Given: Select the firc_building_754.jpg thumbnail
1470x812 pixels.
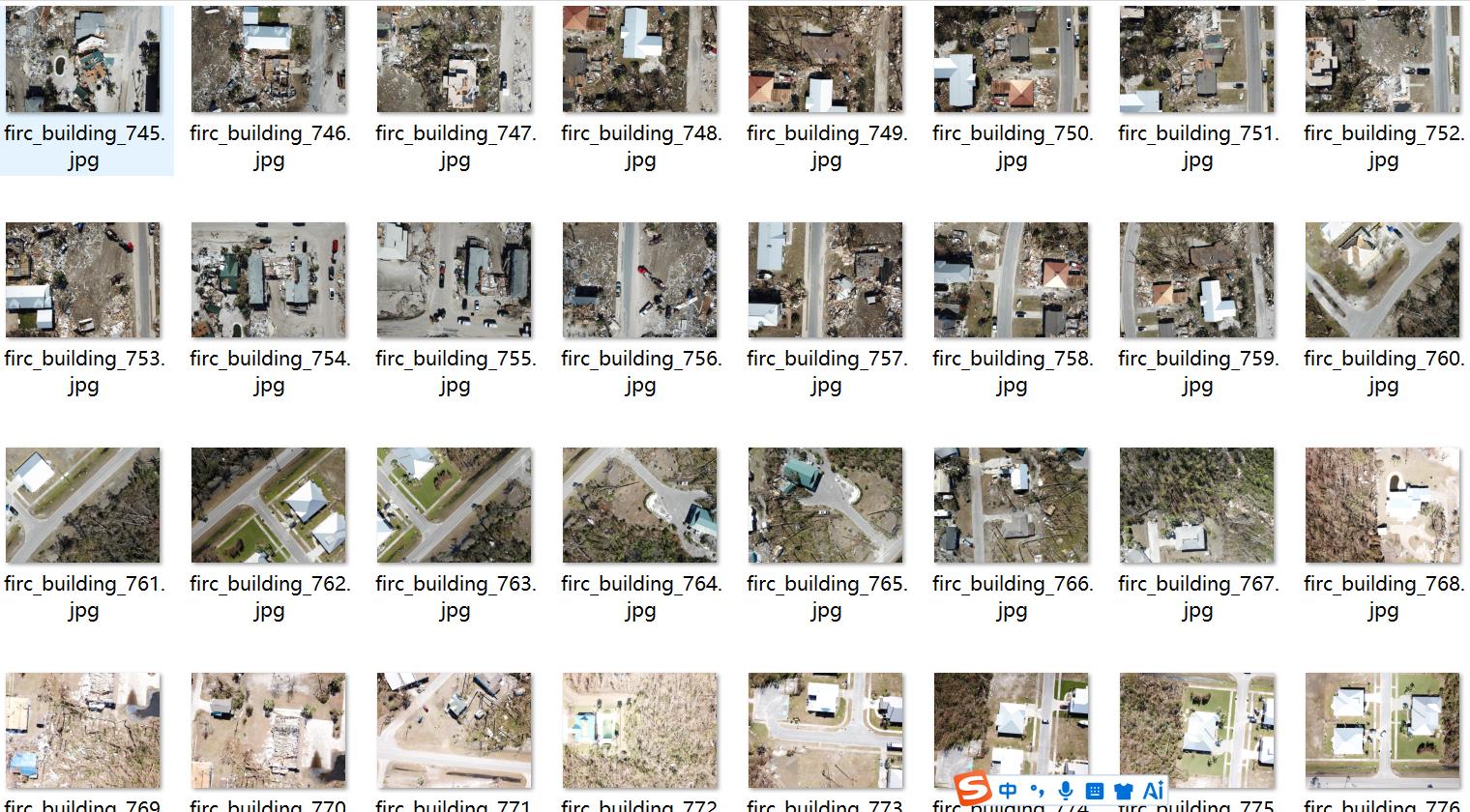Looking at the screenshot, I should [x=269, y=280].
